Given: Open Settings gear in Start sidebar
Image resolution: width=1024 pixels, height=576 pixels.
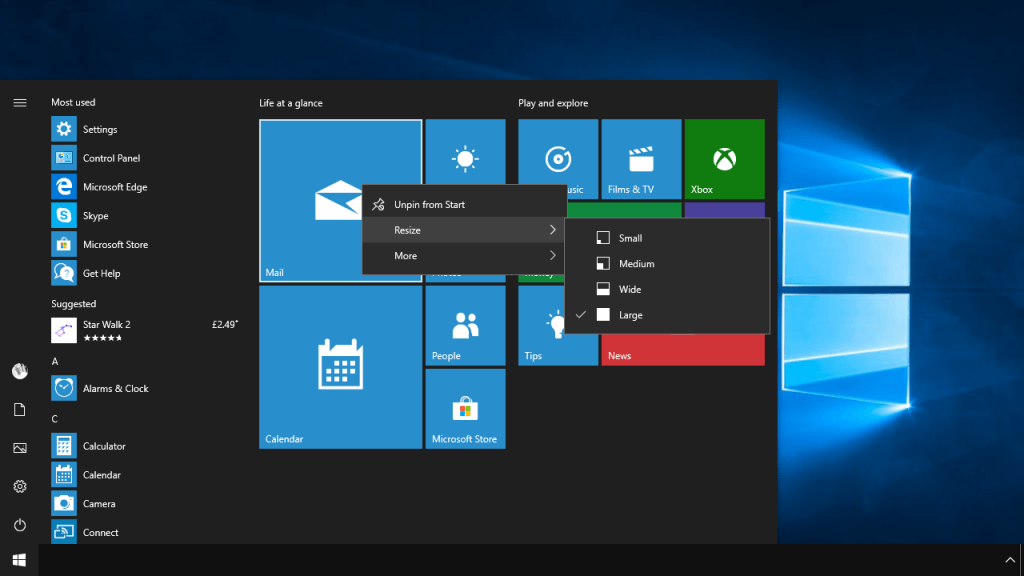Looking at the screenshot, I should [20, 487].
